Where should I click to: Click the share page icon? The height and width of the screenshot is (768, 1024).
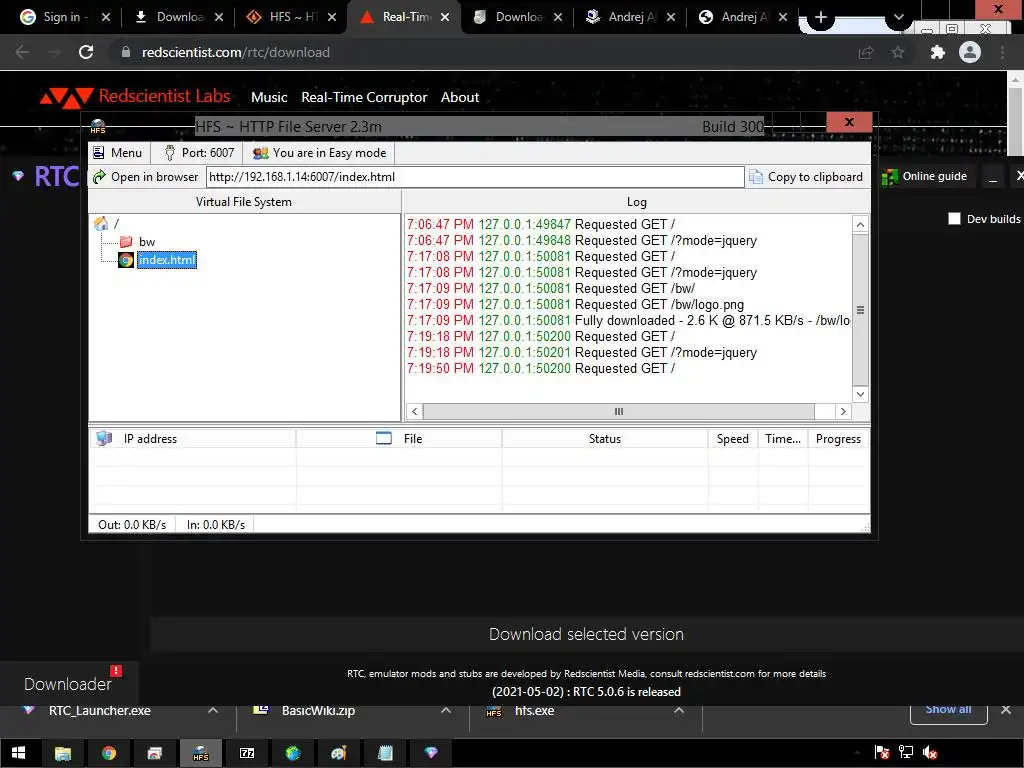click(x=865, y=52)
